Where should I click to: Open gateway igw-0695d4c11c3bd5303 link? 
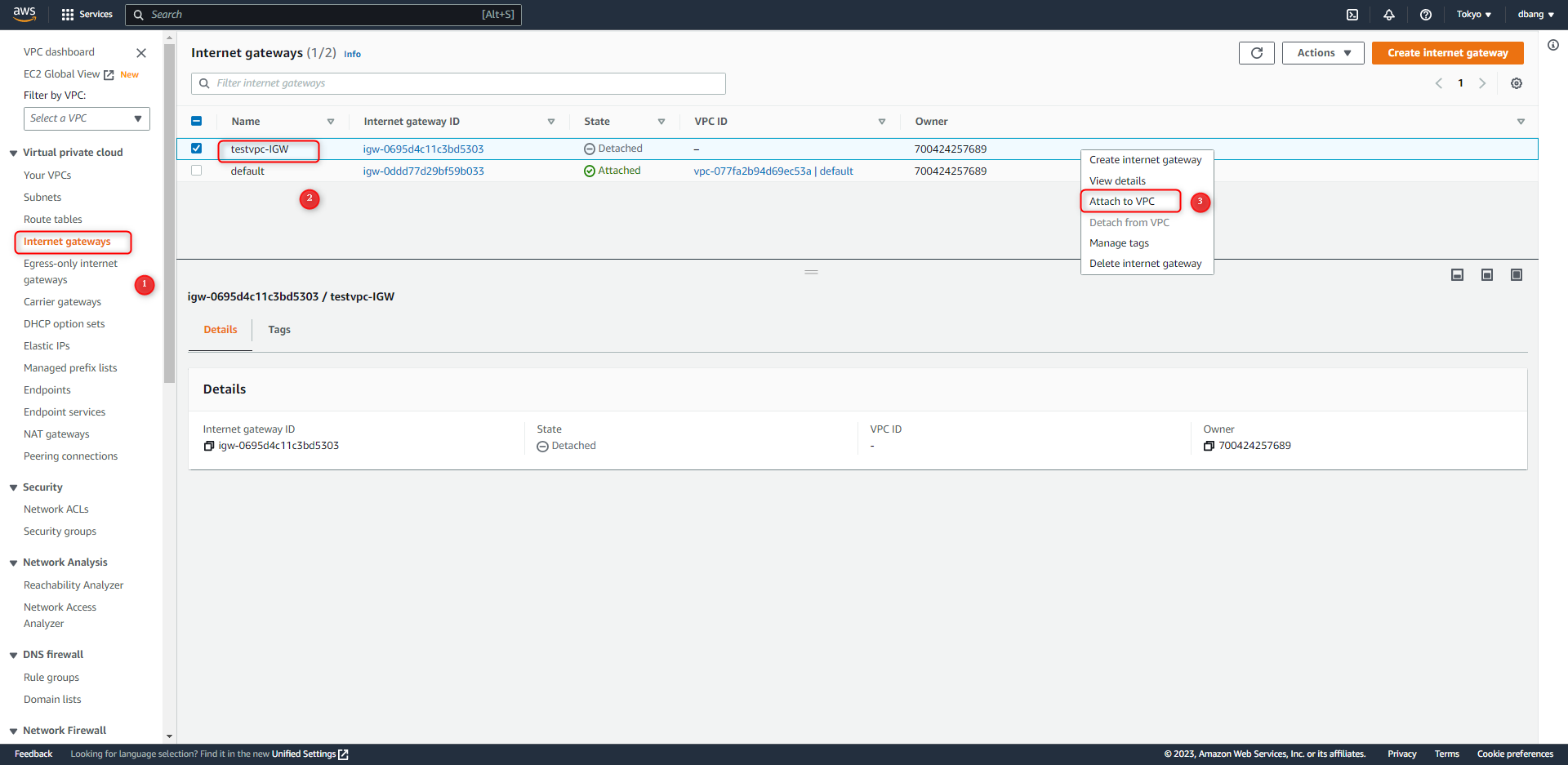[x=423, y=149]
